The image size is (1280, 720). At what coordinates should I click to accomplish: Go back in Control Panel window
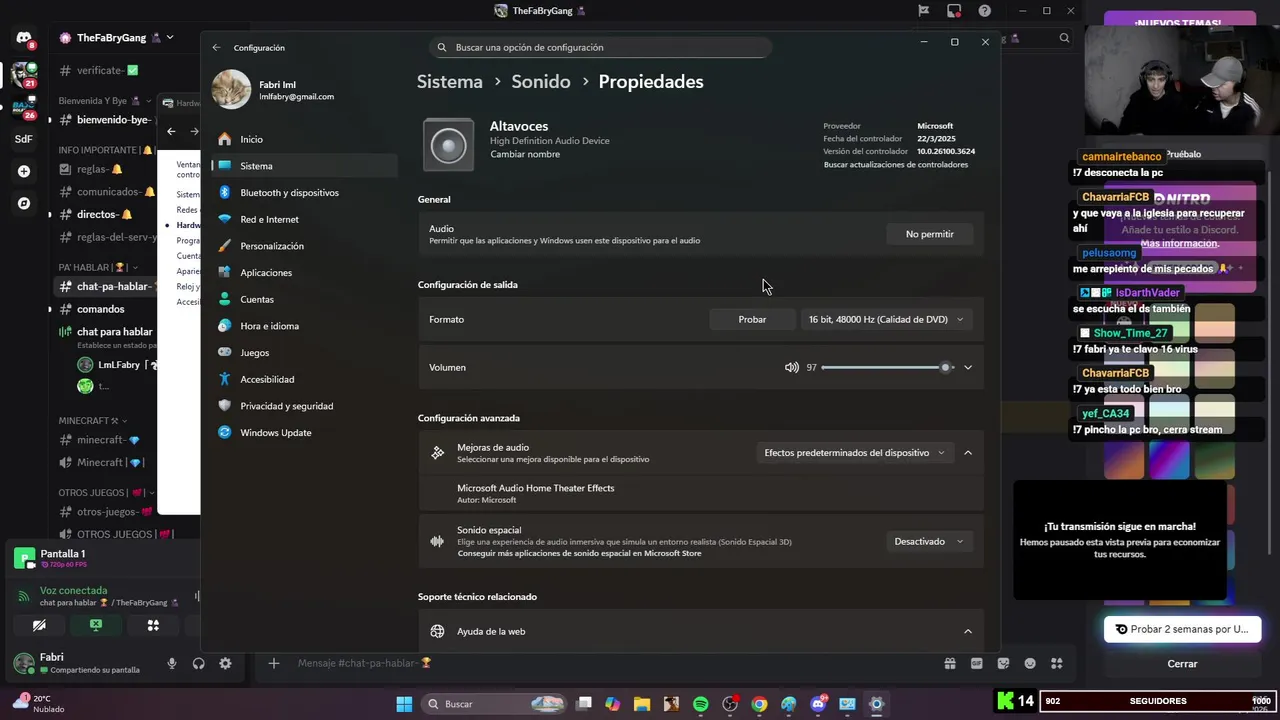pyautogui.click(x=171, y=131)
